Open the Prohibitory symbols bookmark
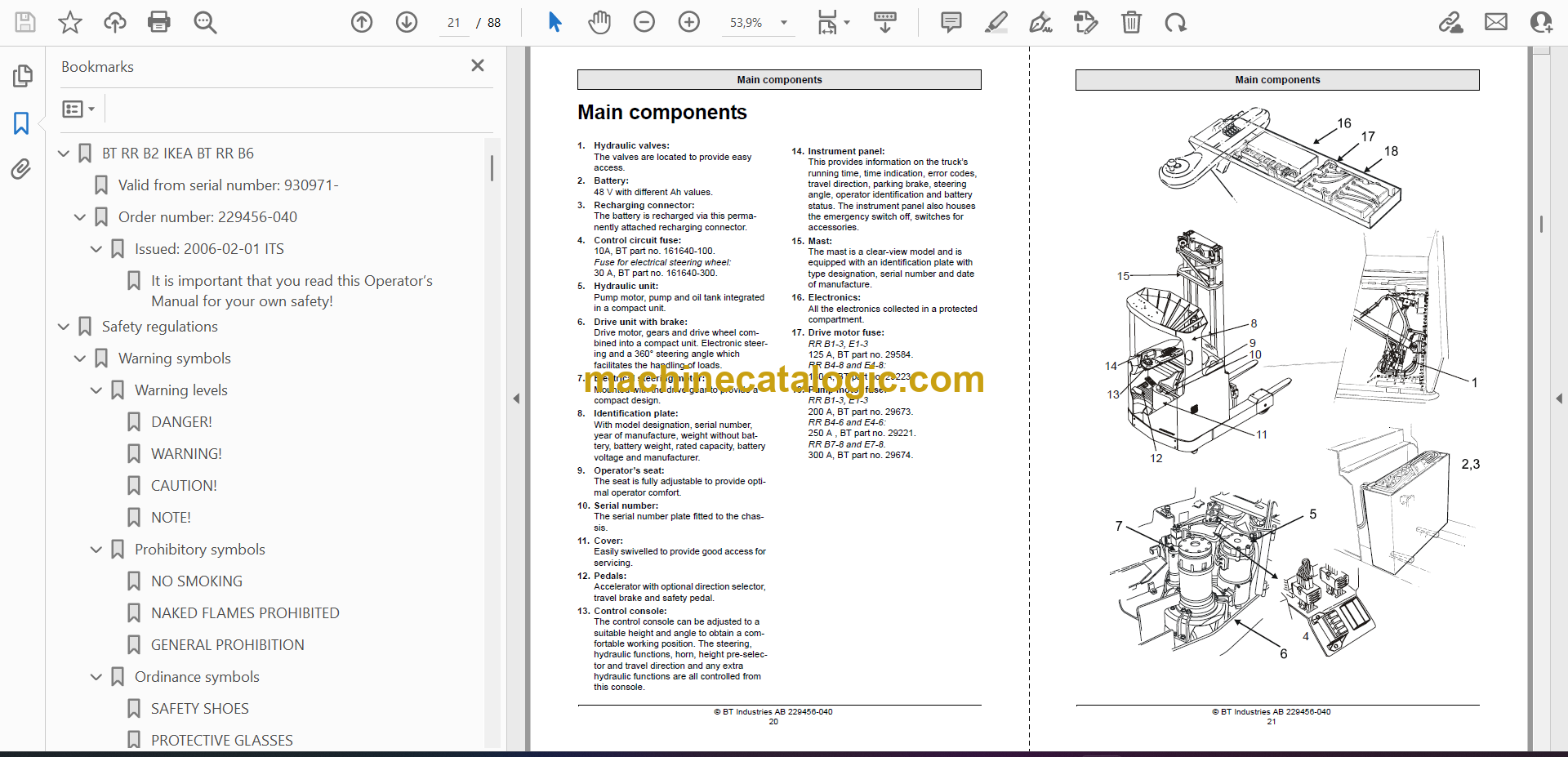The image size is (1568, 757). tap(200, 550)
